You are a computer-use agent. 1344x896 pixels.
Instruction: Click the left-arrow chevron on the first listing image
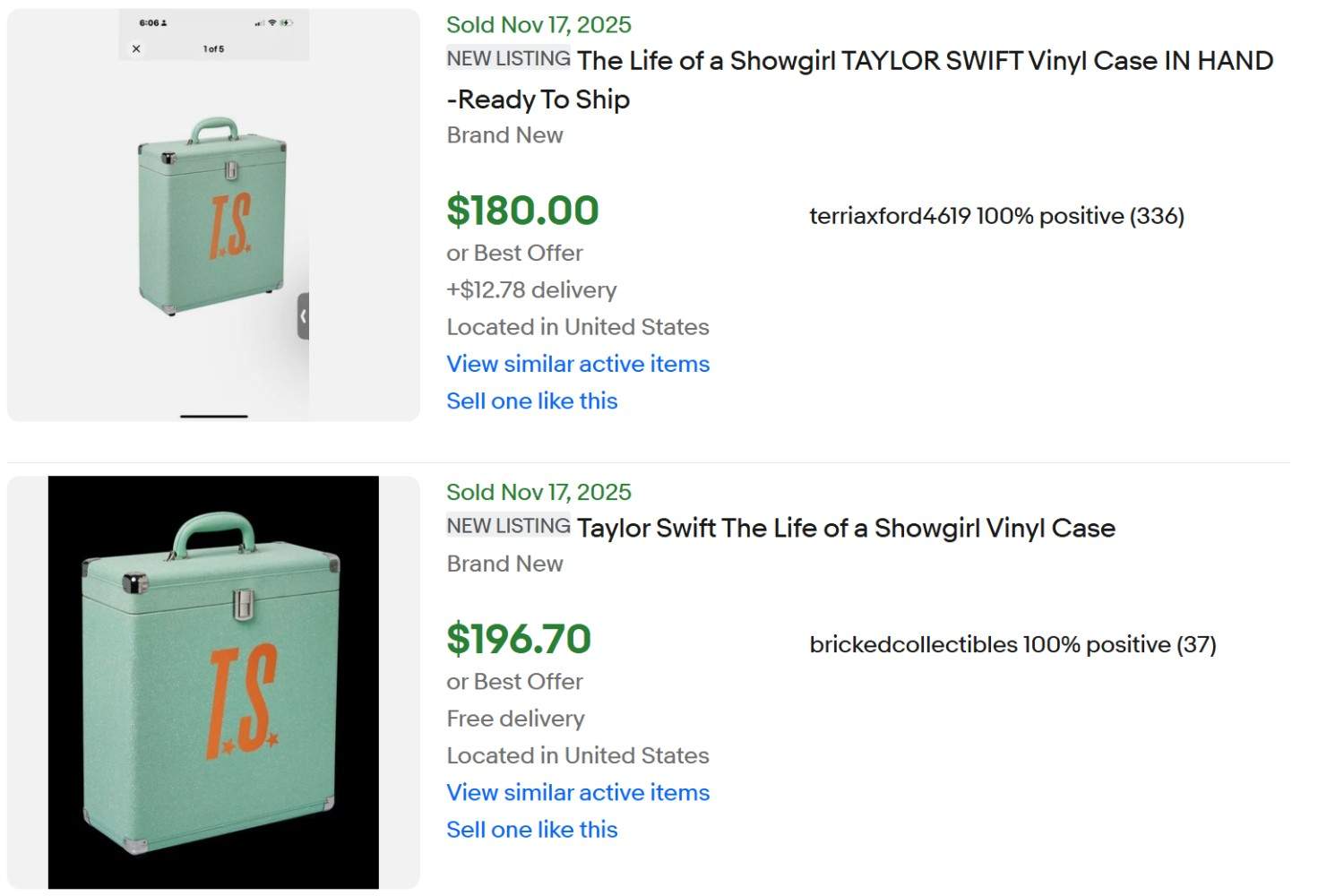coord(303,315)
